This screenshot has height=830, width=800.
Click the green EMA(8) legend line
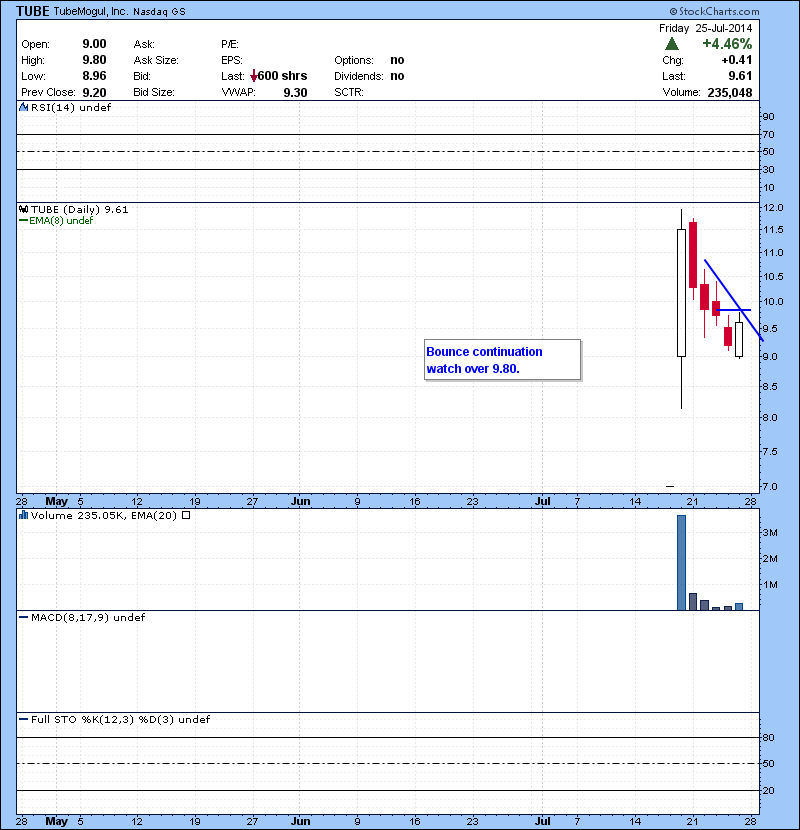tap(23, 220)
